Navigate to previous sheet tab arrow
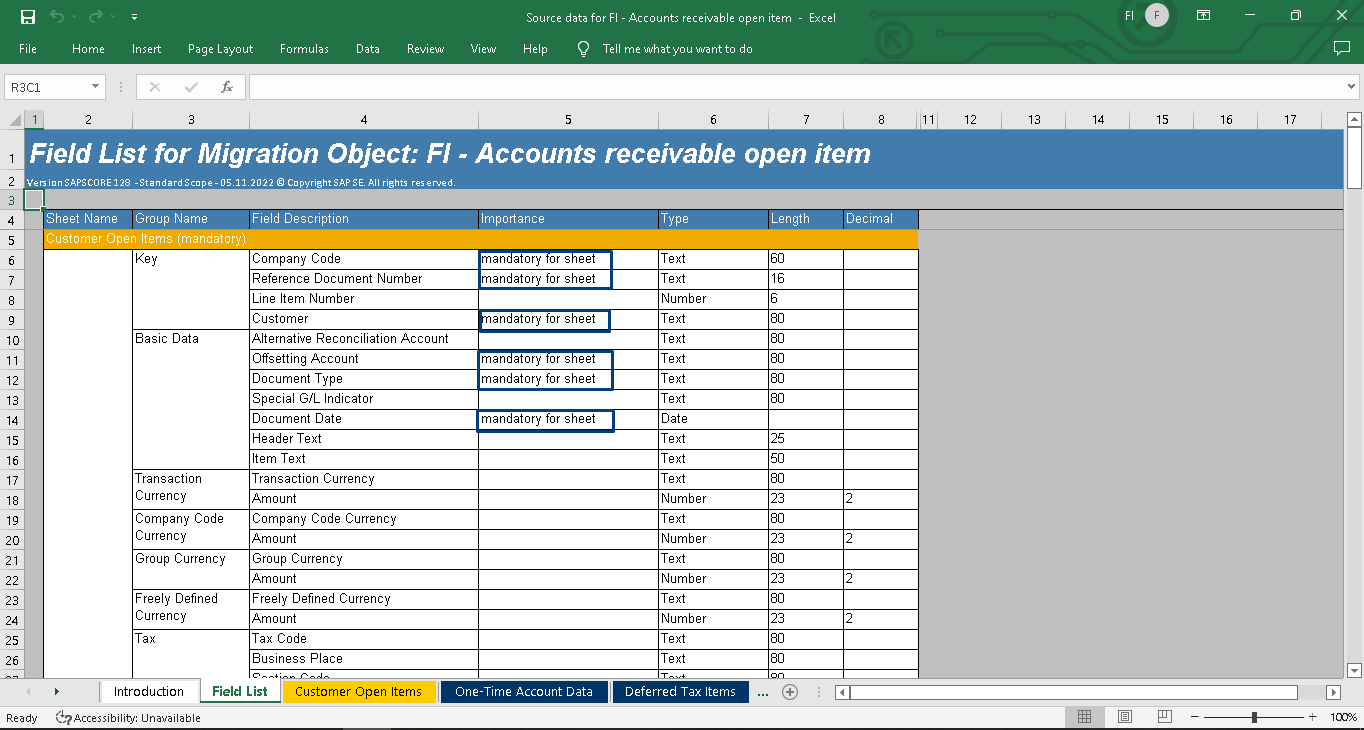 click(27, 691)
